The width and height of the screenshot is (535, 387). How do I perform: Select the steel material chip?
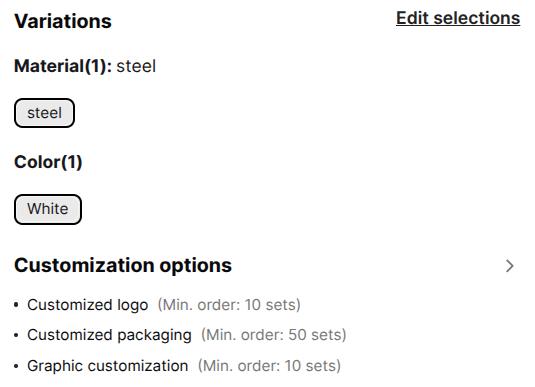pos(44,113)
